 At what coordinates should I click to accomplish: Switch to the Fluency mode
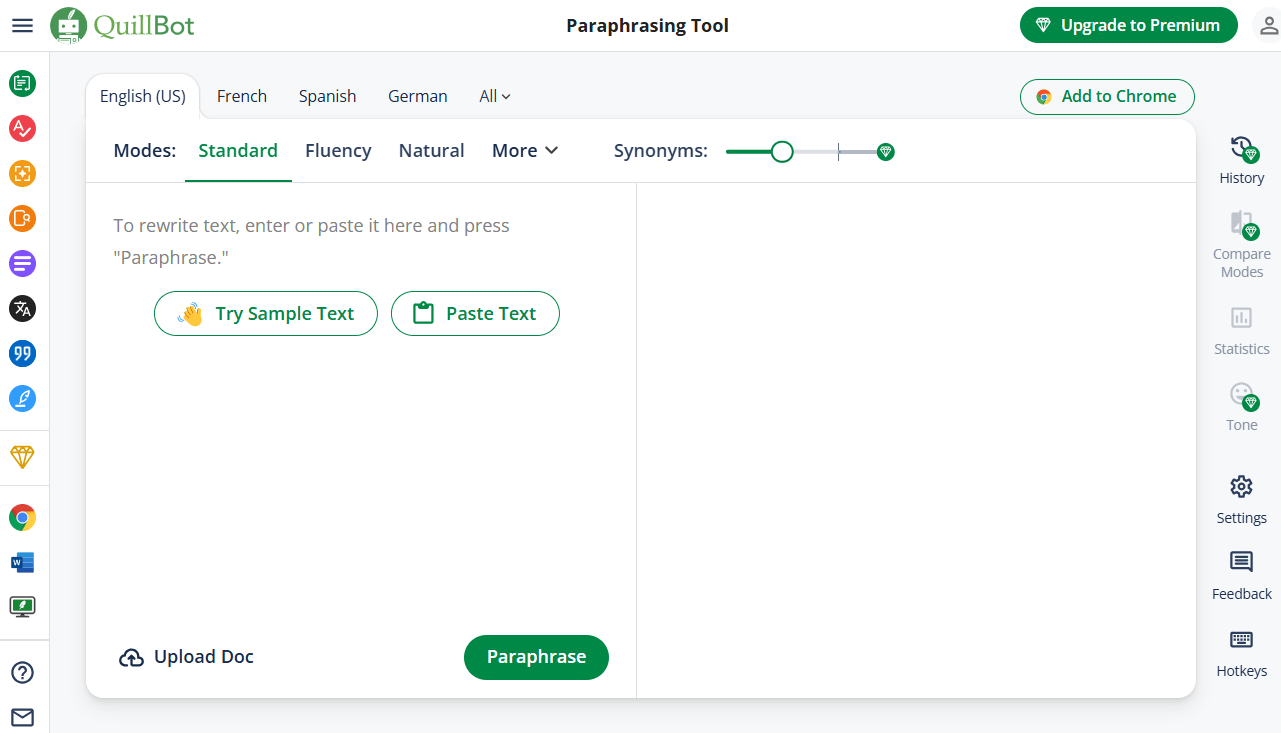tap(338, 151)
